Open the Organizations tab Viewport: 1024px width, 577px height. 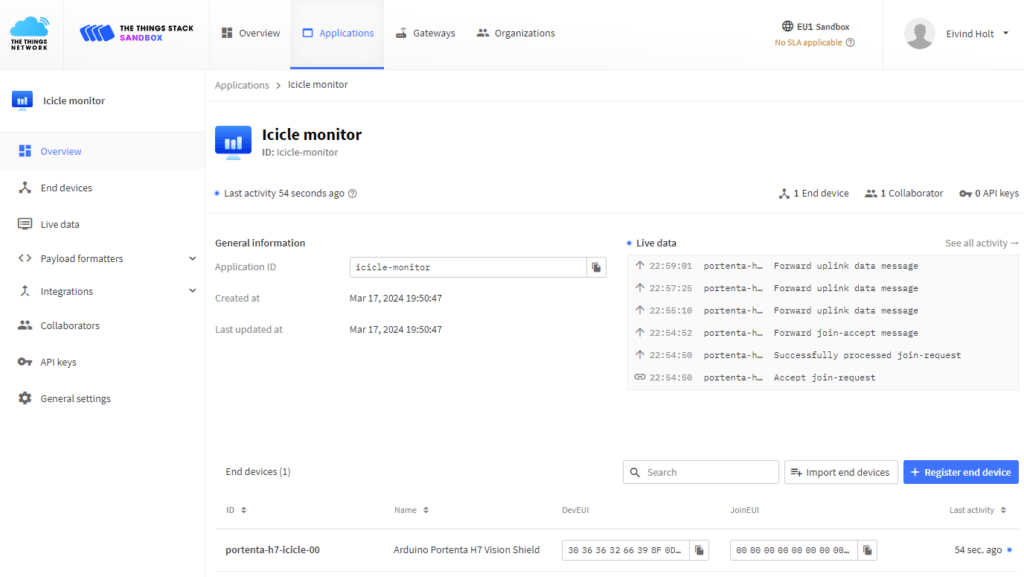pyautogui.click(x=516, y=33)
